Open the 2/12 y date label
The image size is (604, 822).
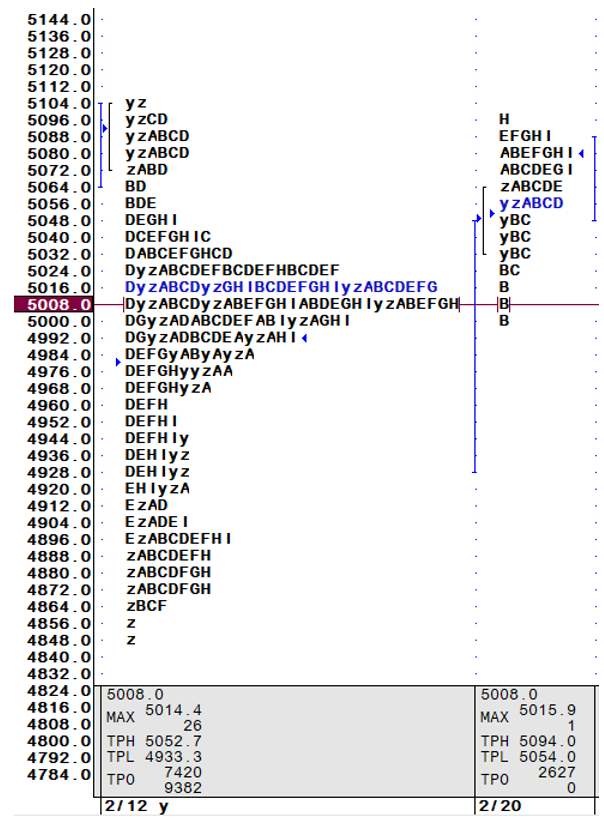(x=133, y=807)
